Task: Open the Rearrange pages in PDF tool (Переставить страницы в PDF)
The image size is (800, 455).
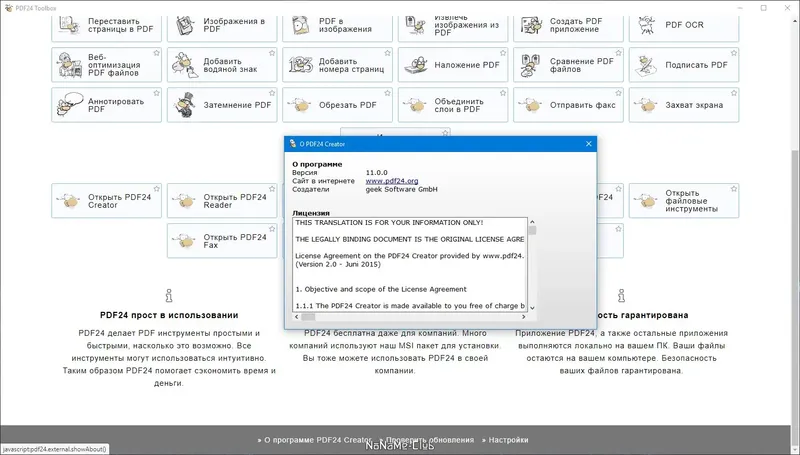Action: [107, 28]
